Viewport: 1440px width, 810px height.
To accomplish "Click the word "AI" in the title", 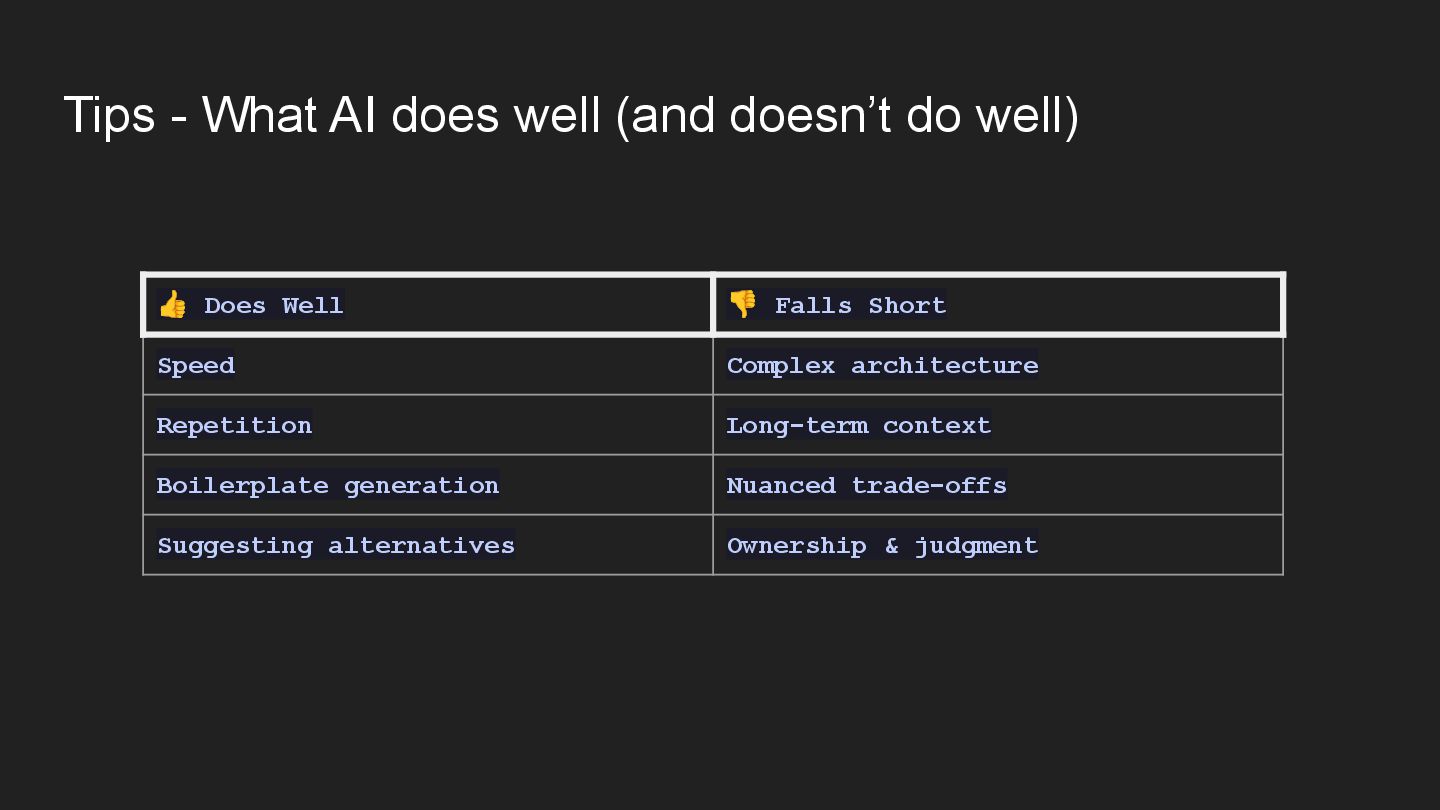I will pos(353,115).
